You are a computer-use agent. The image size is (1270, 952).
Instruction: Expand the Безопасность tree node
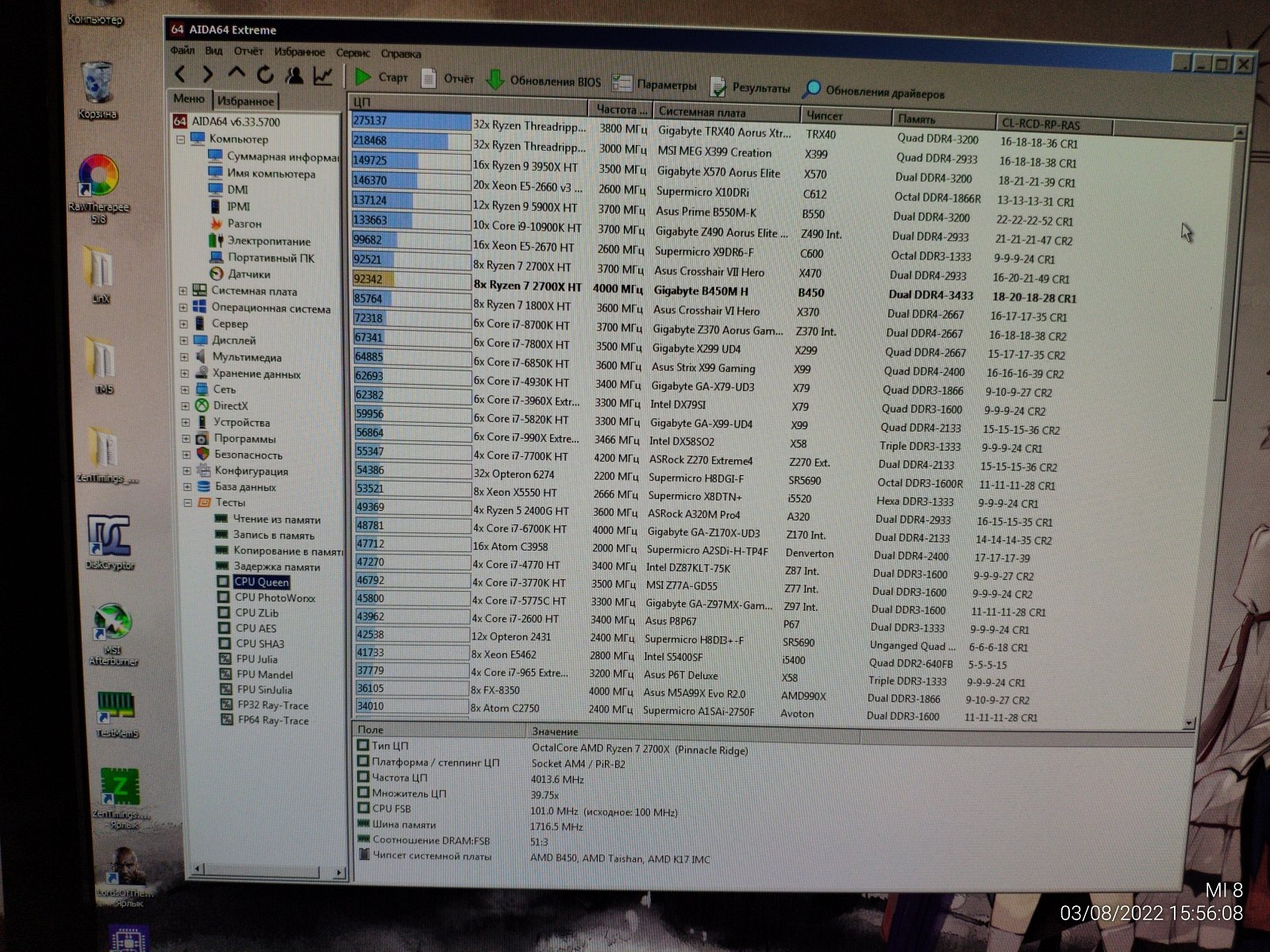tap(186, 455)
